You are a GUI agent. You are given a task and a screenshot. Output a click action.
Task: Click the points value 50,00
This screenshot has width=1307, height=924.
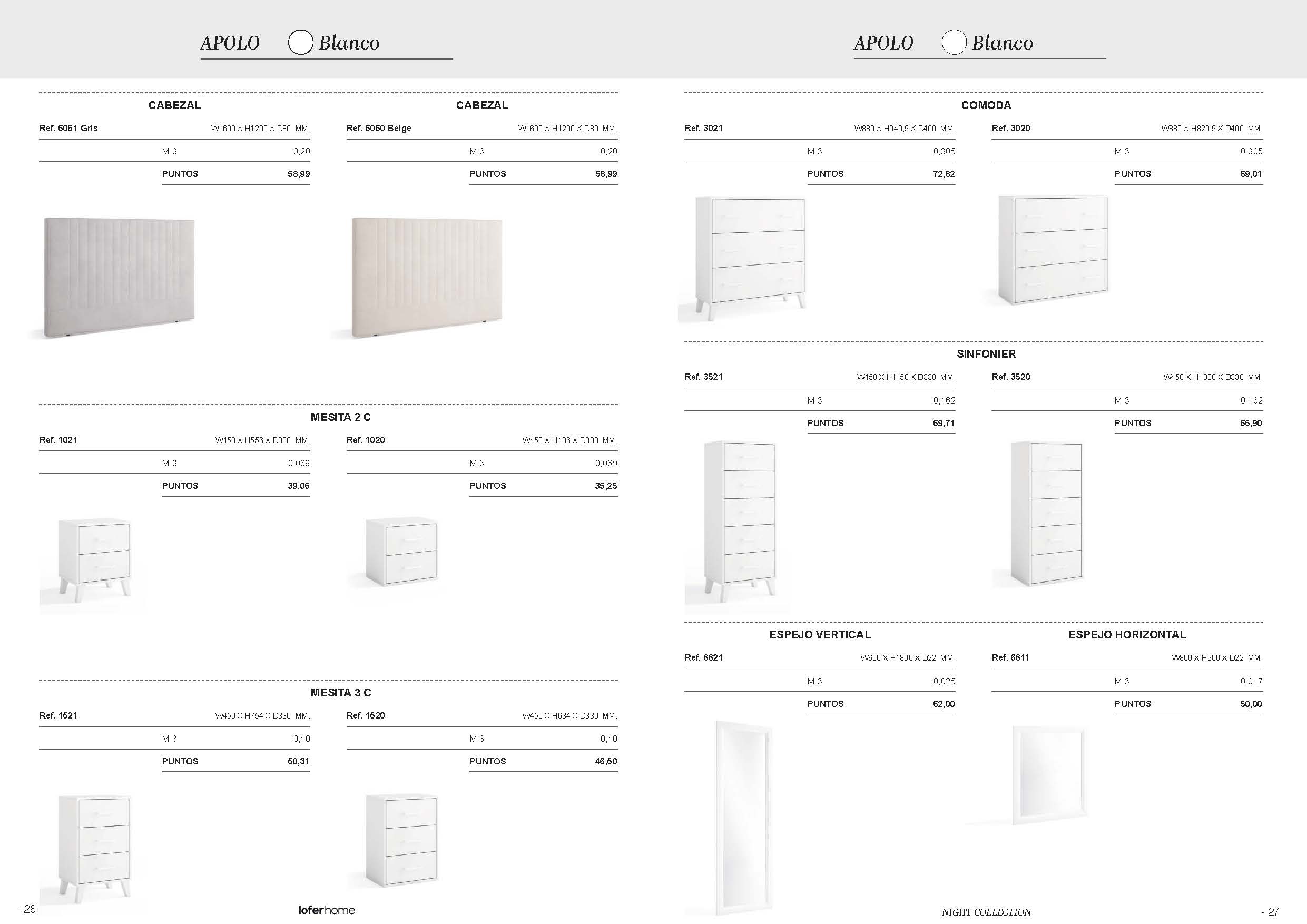tap(1251, 704)
